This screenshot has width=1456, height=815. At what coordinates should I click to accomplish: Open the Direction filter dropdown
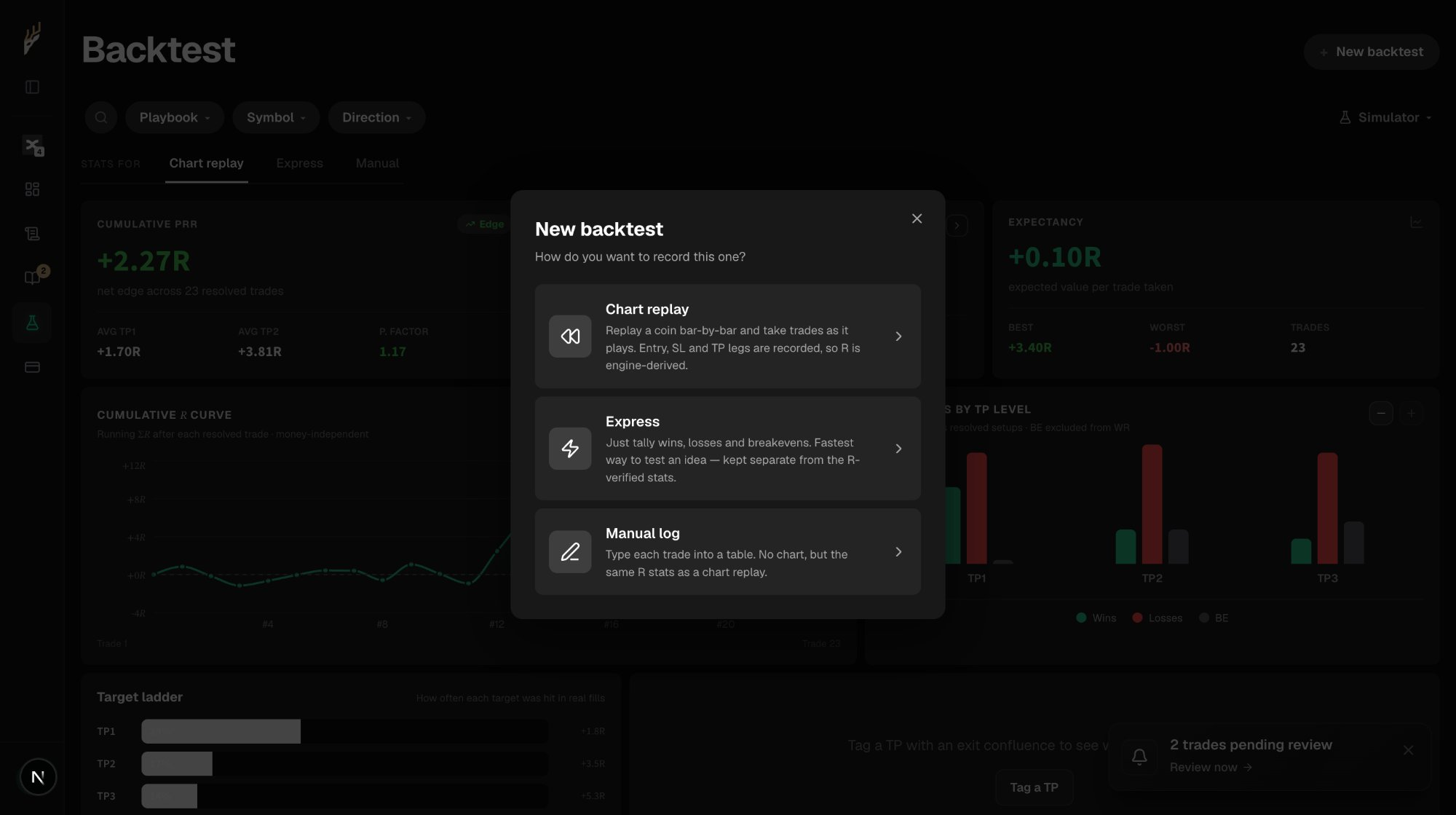pos(376,117)
